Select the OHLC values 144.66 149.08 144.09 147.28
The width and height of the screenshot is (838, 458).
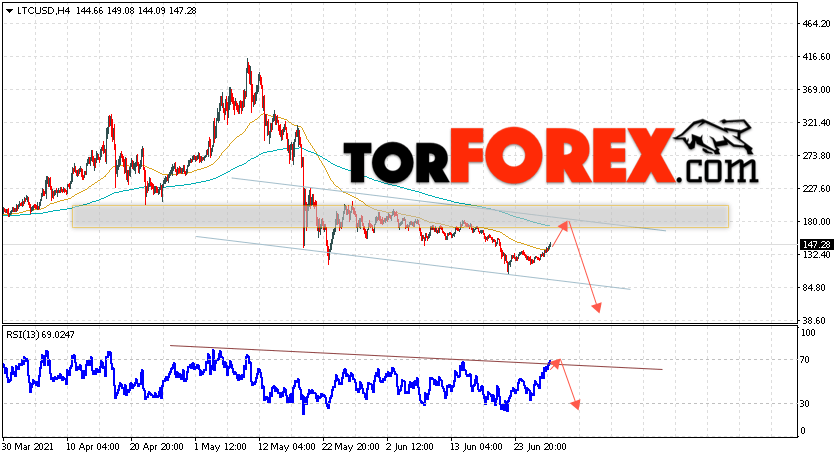(x=136, y=11)
